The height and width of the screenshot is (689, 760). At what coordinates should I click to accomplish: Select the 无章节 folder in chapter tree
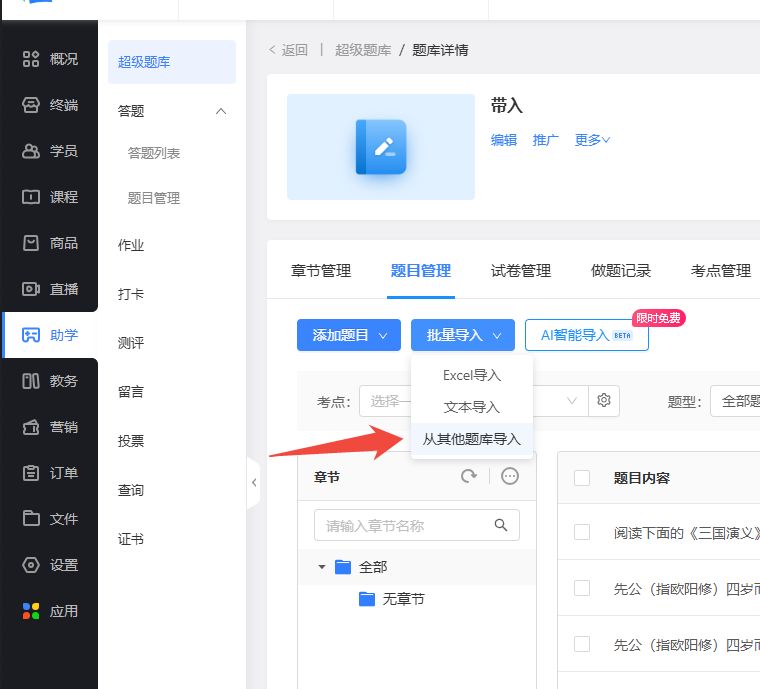tap(403, 599)
